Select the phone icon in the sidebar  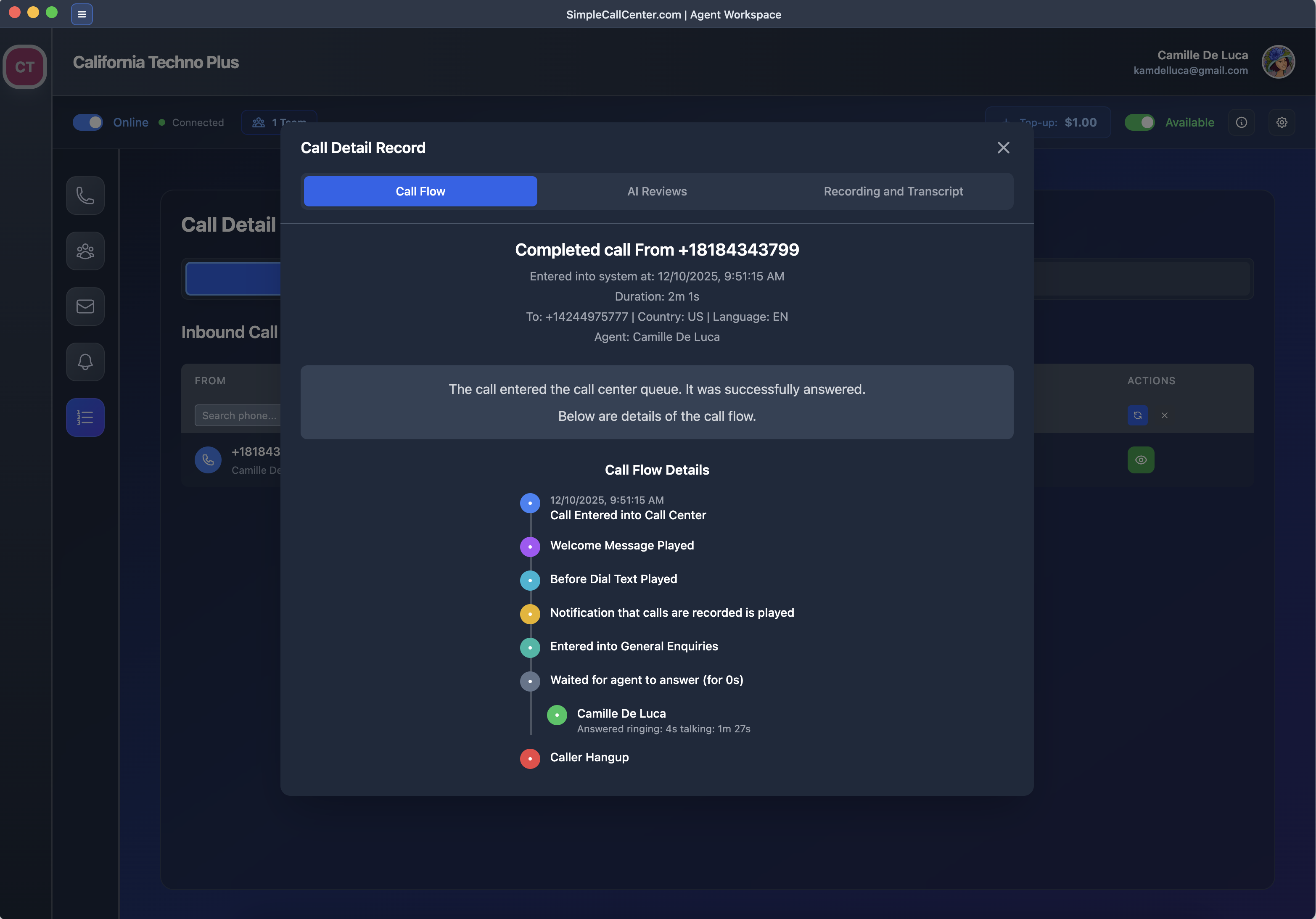pos(85,195)
